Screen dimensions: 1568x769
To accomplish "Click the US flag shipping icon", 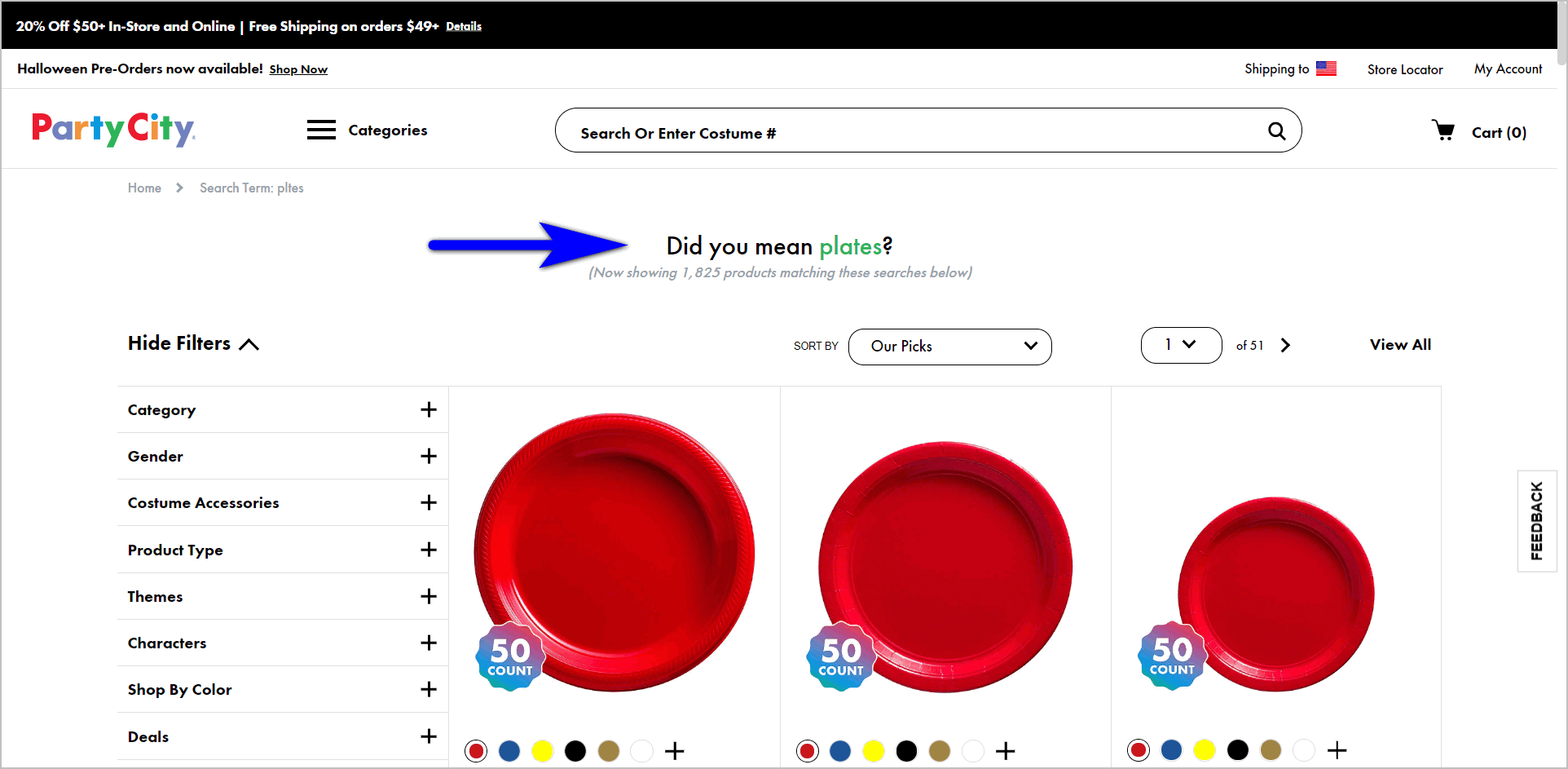I will point(1326,69).
